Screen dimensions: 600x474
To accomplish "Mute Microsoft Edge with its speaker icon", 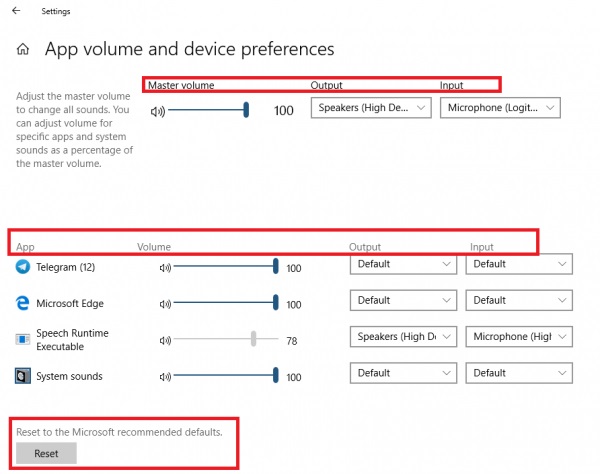I will 165,304.
